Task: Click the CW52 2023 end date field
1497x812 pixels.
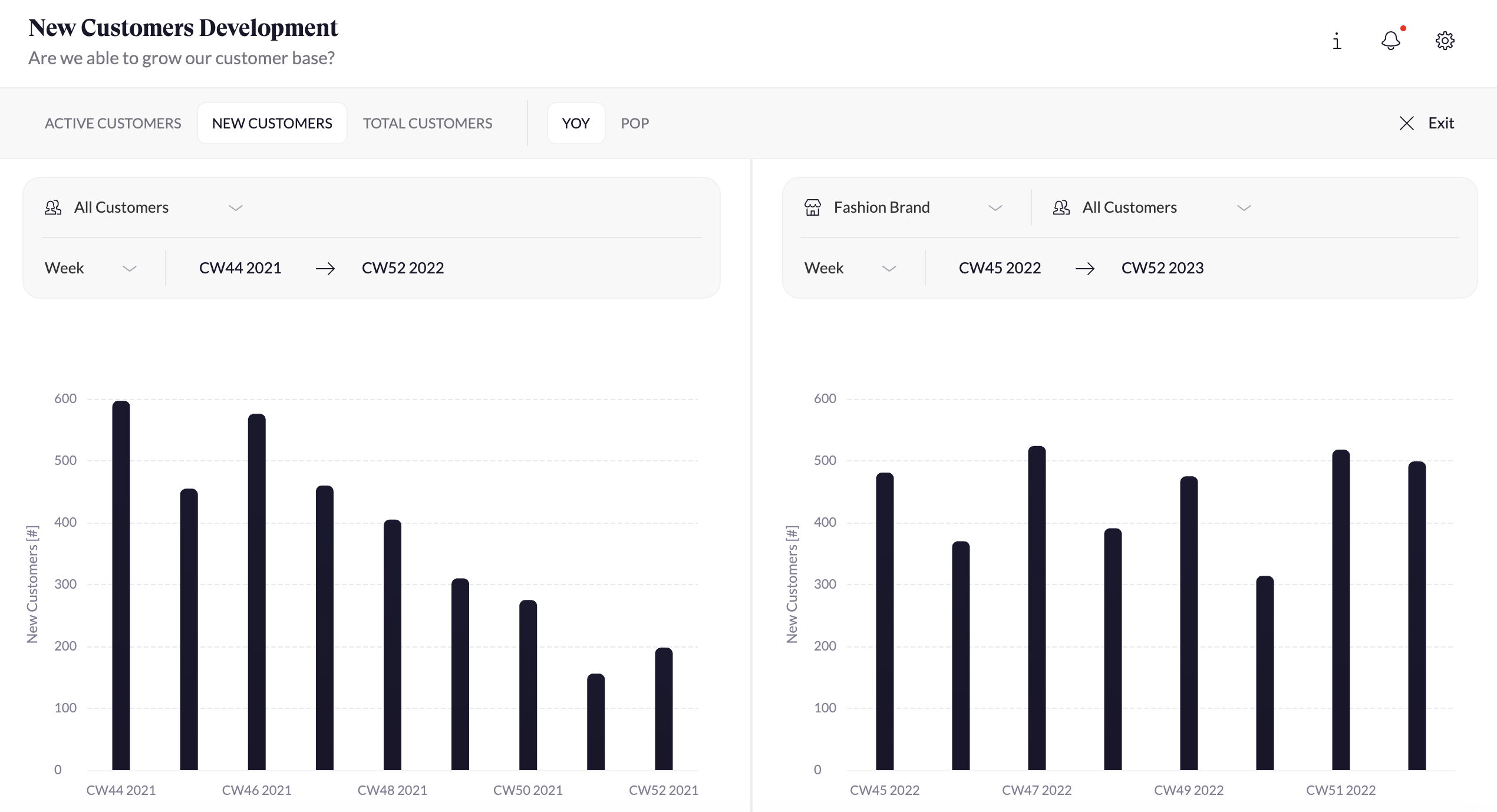Action: [x=1162, y=268]
